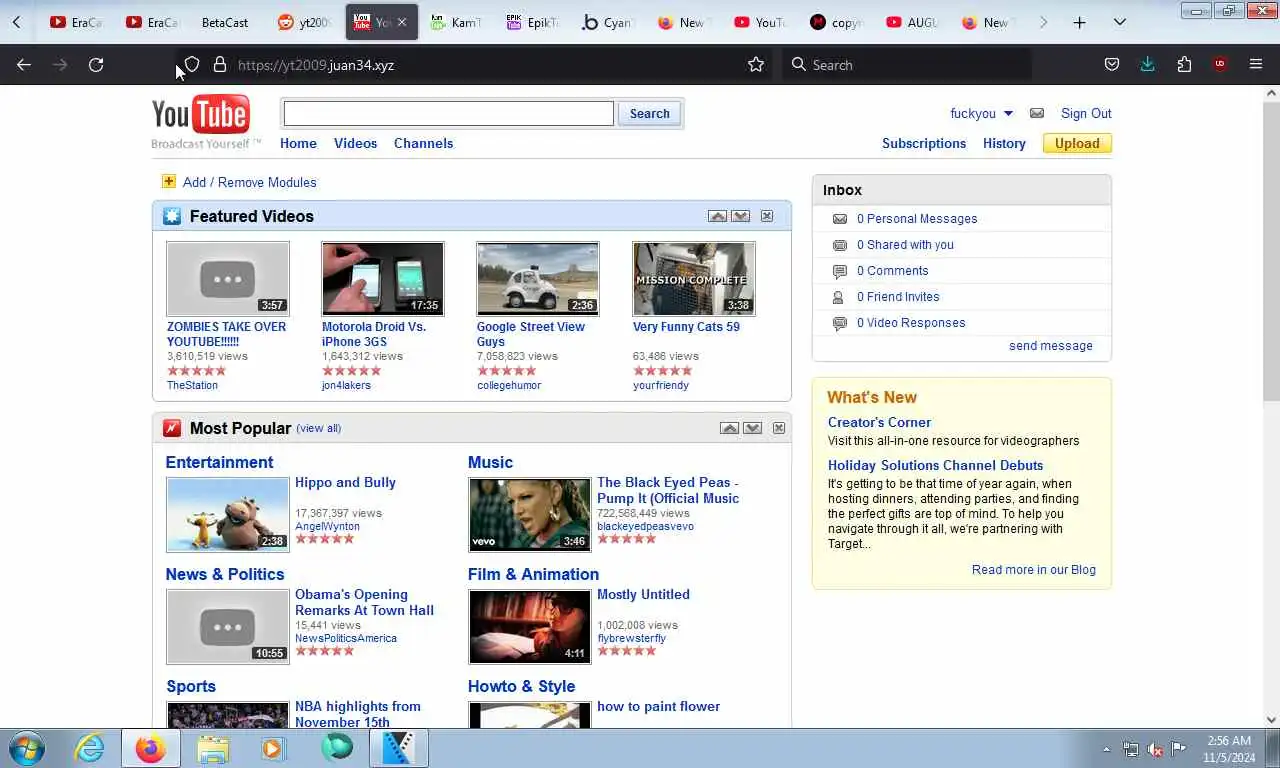Open Creator's Corner link
This screenshot has width=1280, height=768.
tap(879, 422)
